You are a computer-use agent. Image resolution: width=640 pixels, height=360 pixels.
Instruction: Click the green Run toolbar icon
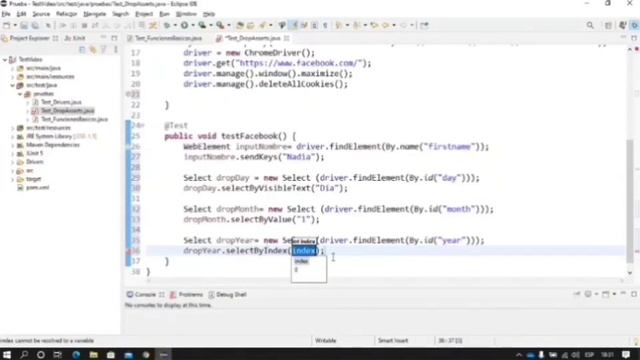184,25
